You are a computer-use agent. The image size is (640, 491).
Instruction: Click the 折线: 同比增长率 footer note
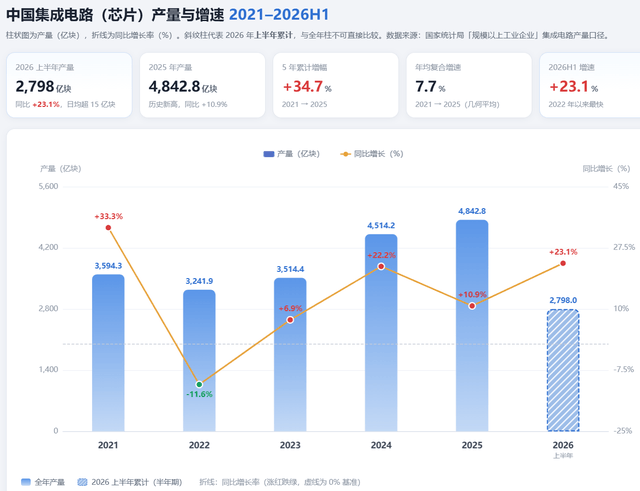tap(280, 482)
